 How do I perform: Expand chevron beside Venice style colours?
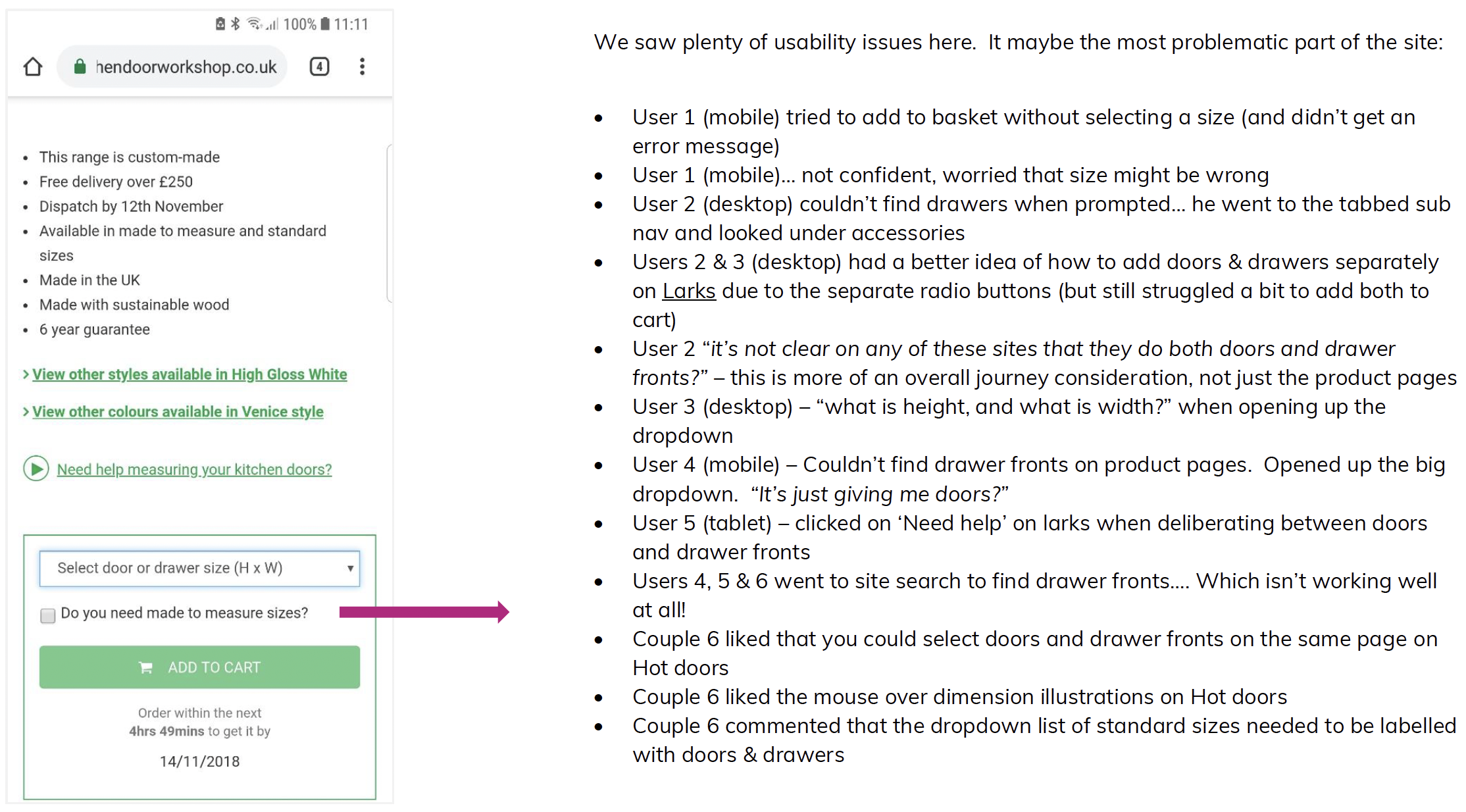26,411
